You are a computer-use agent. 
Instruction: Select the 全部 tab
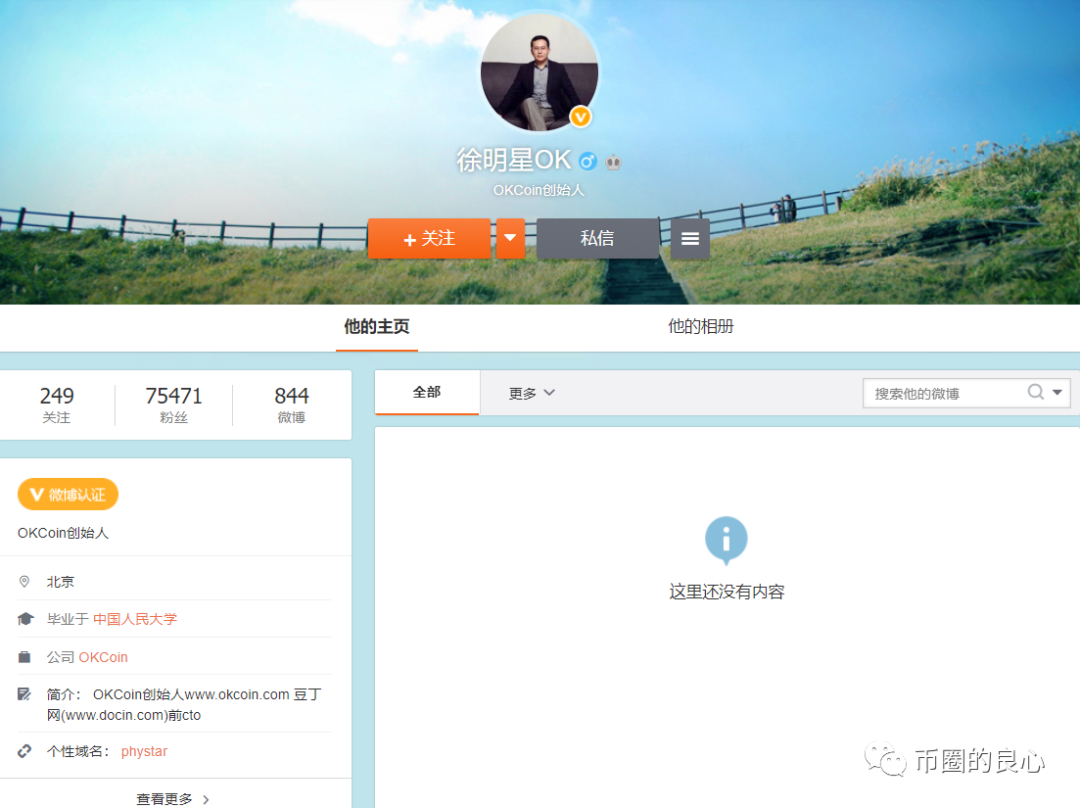coord(427,392)
